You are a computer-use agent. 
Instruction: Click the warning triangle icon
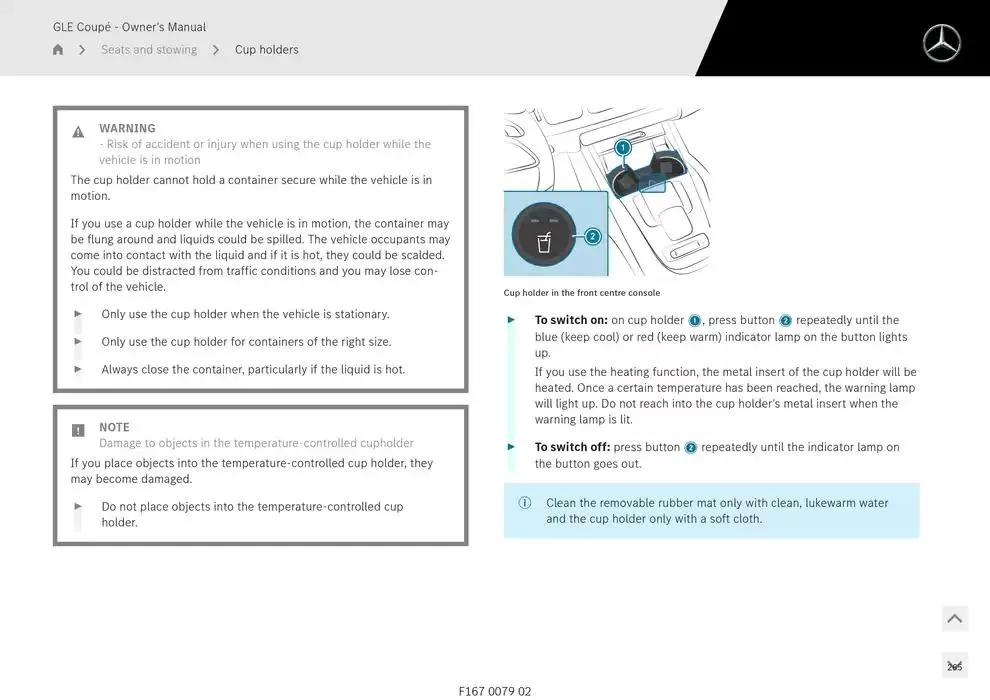[78, 132]
